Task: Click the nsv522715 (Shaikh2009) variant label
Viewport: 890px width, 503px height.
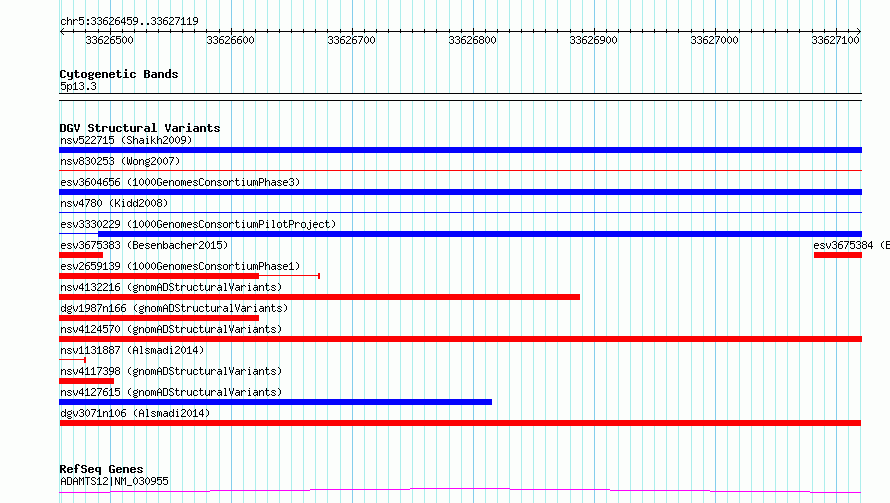Action: (x=126, y=140)
